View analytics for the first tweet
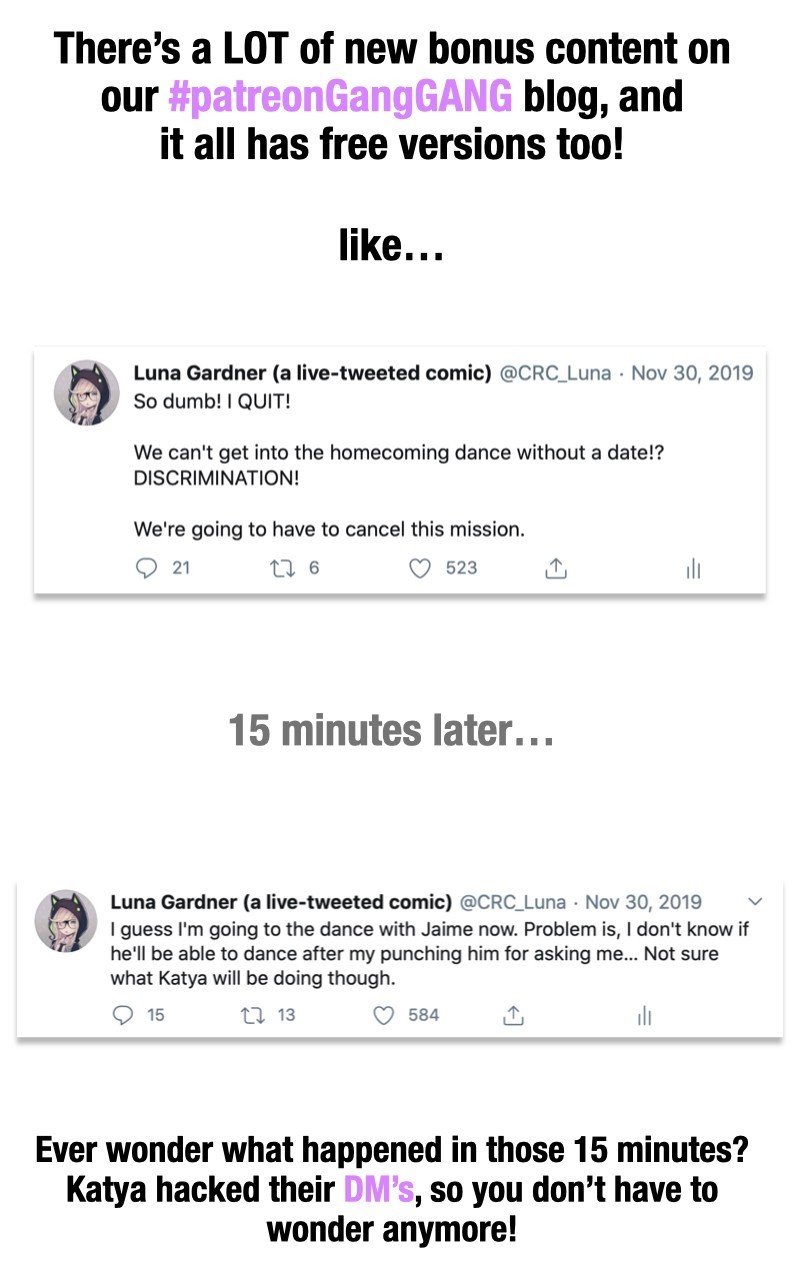 (x=693, y=568)
